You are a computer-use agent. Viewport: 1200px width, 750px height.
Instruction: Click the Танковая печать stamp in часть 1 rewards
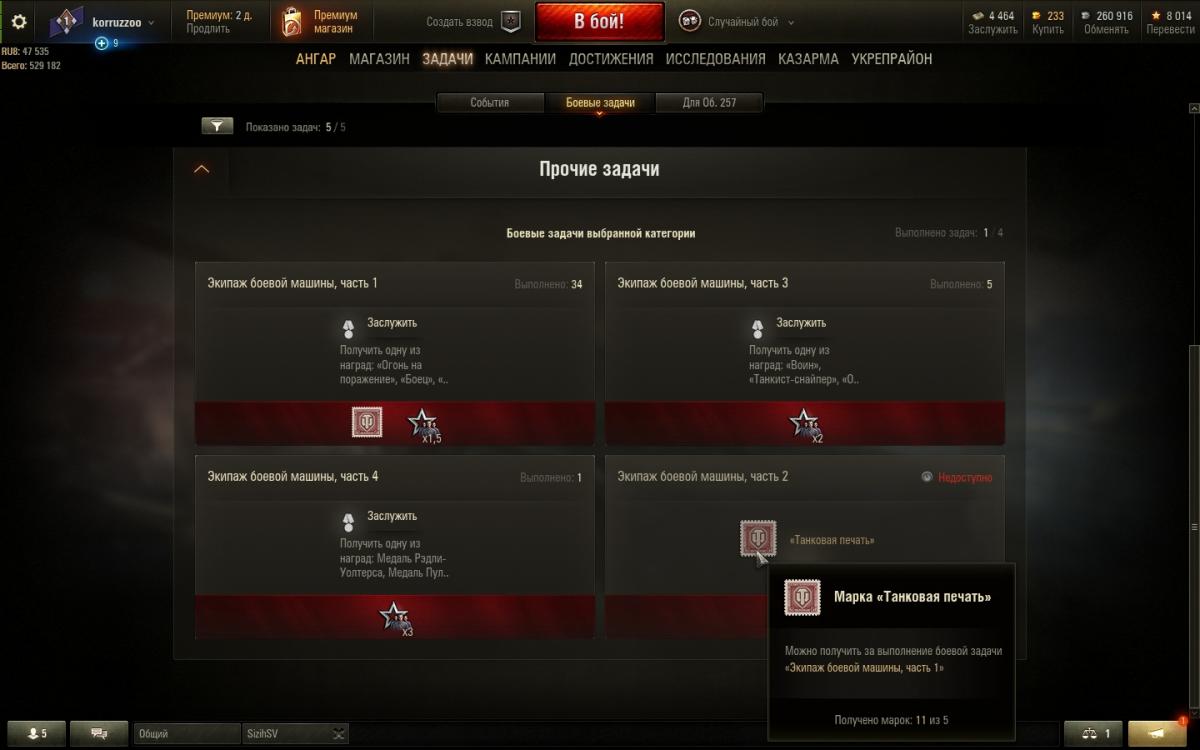tap(367, 422)
